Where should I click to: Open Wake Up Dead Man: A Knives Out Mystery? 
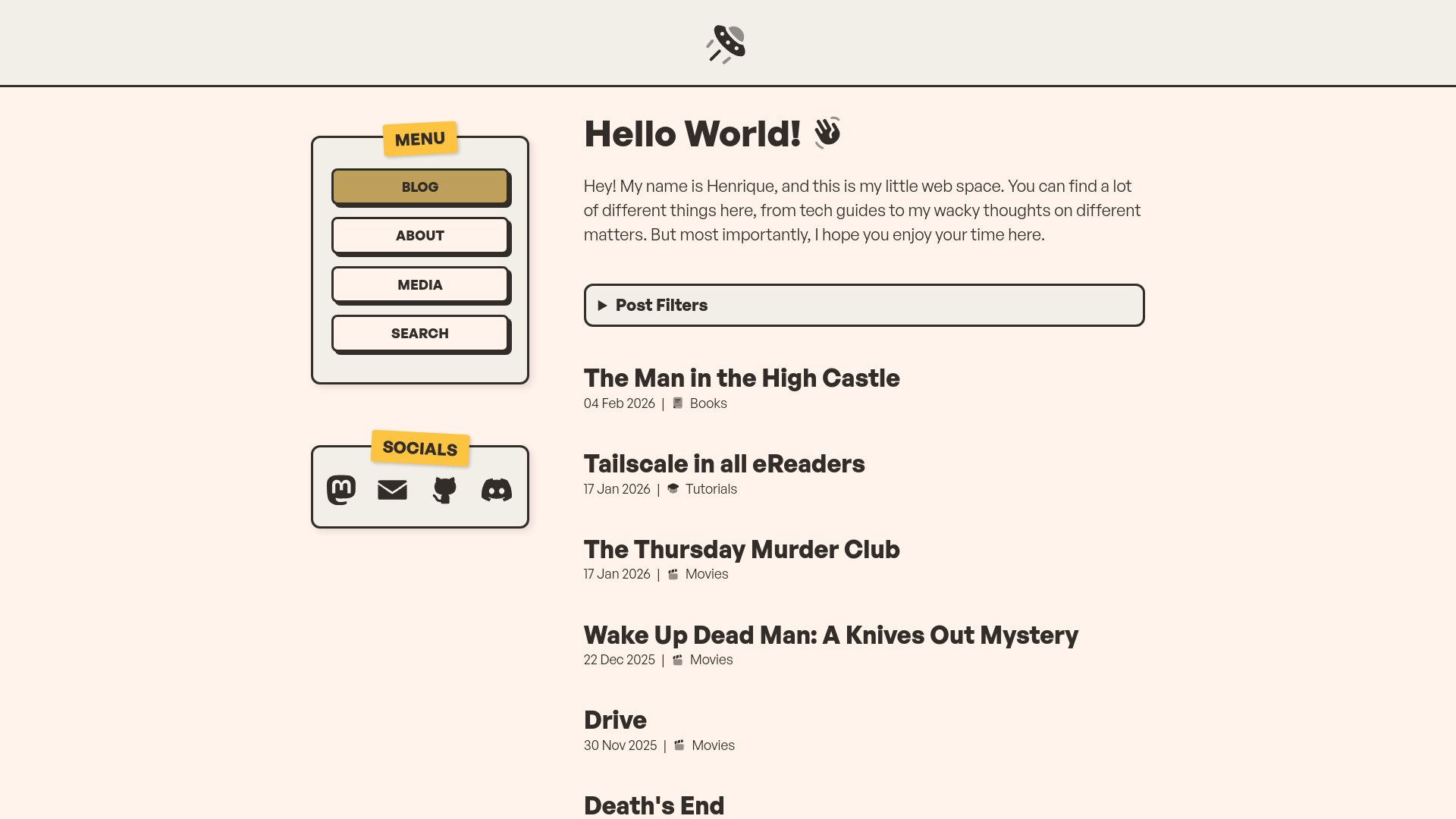point(831,635)
